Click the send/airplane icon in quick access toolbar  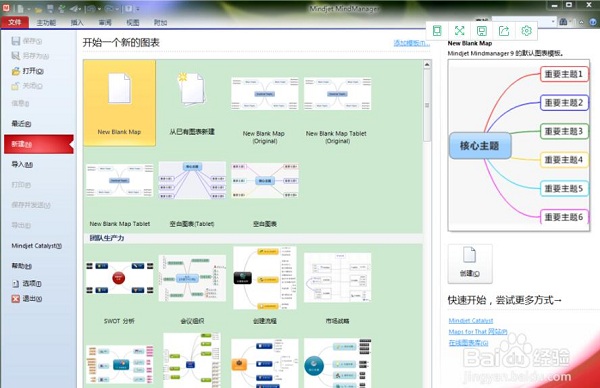(x=75, y=8)
